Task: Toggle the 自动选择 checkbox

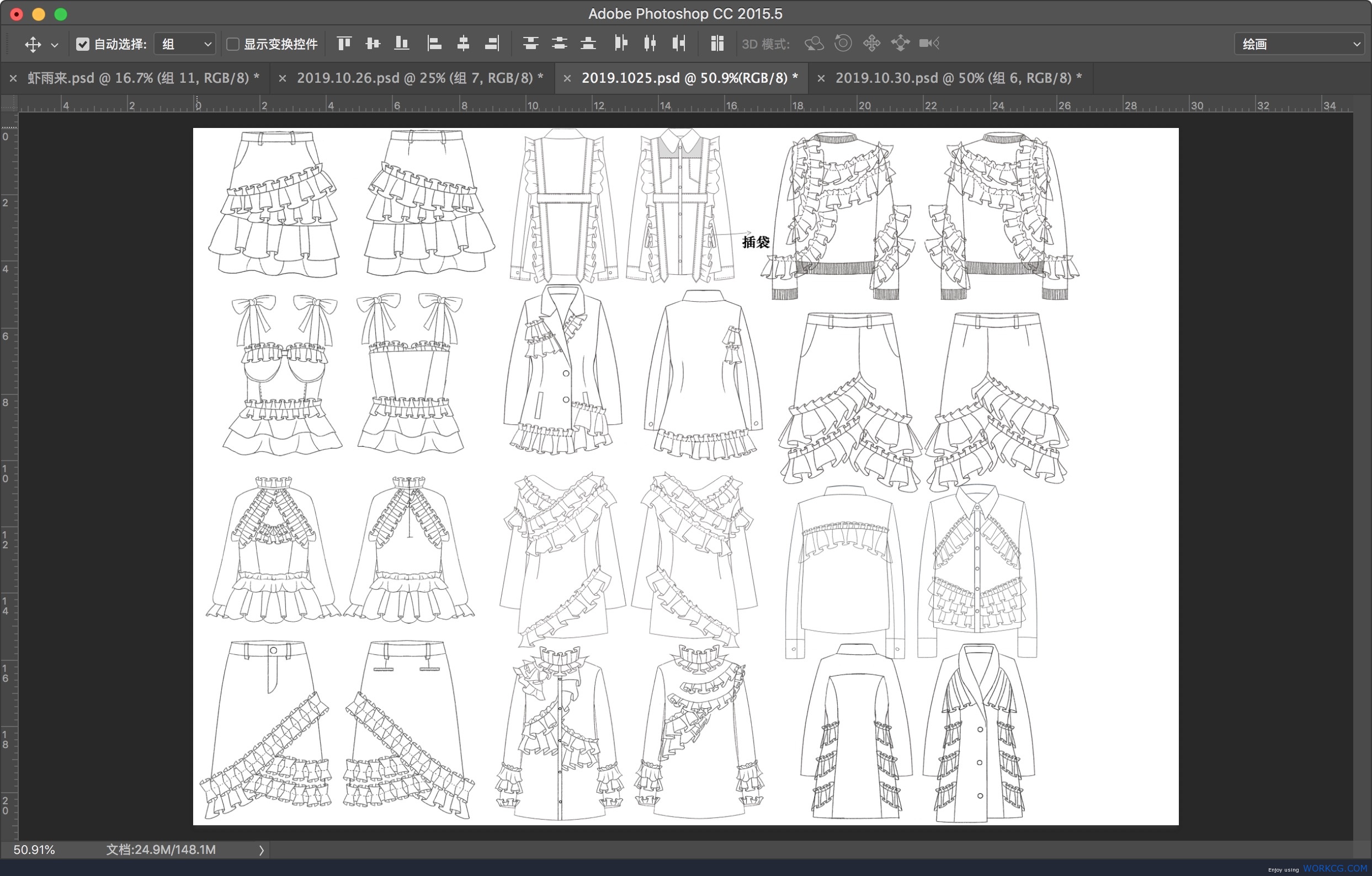Action: pyautogui.click(x=83, y=44)
